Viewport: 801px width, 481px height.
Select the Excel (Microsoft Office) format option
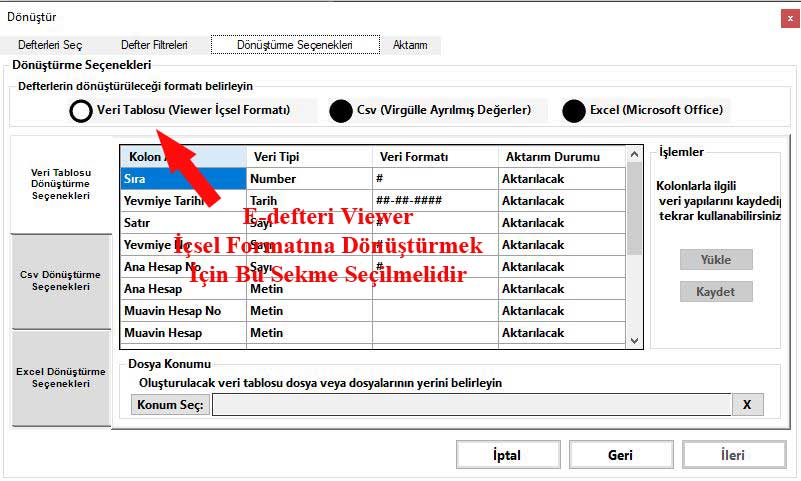pos(574,111)
